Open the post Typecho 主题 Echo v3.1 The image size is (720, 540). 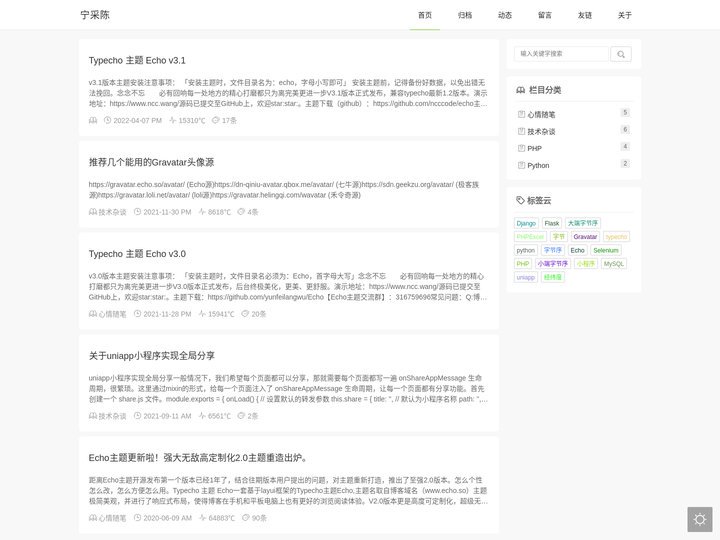(137, 61)
